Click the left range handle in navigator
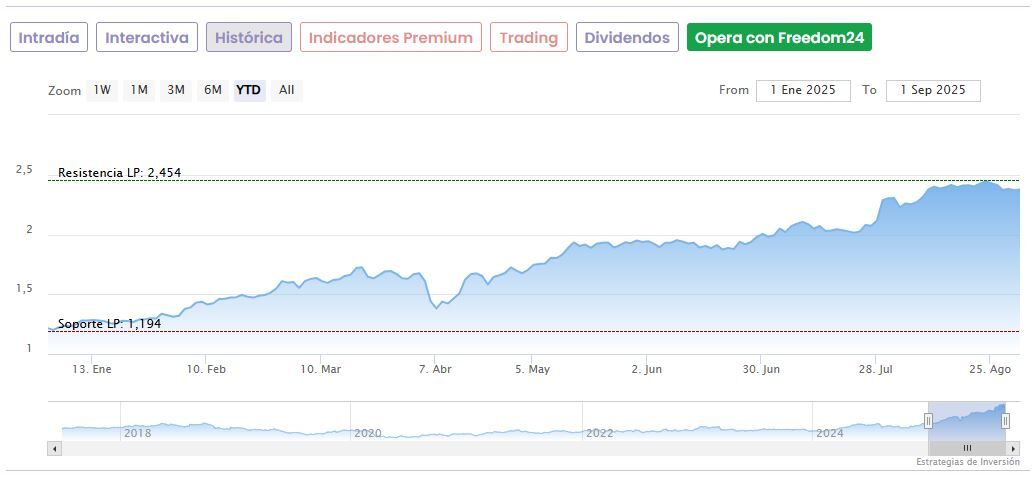 coord(928,421)
